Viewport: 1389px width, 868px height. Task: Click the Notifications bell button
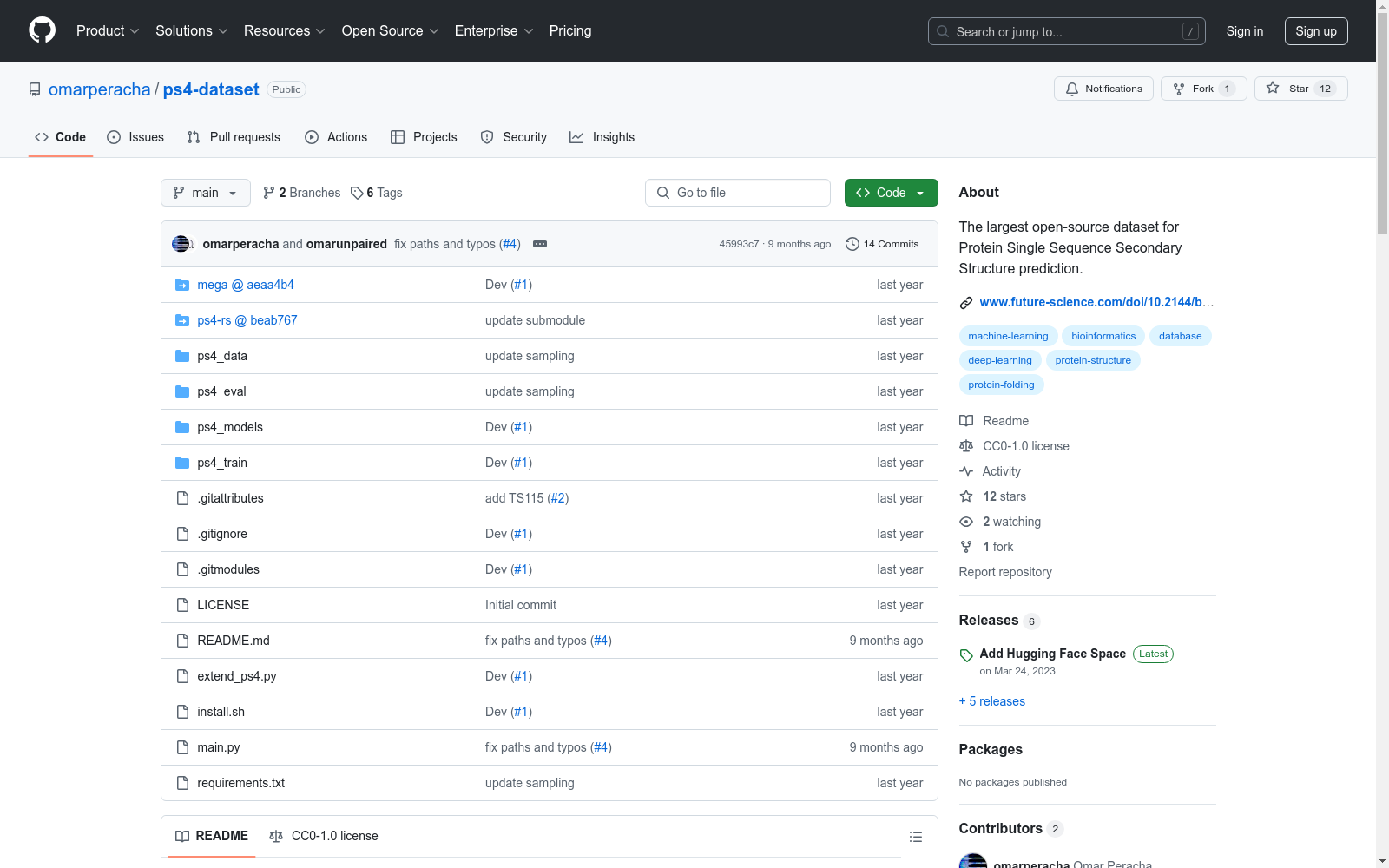(1103, 89)
